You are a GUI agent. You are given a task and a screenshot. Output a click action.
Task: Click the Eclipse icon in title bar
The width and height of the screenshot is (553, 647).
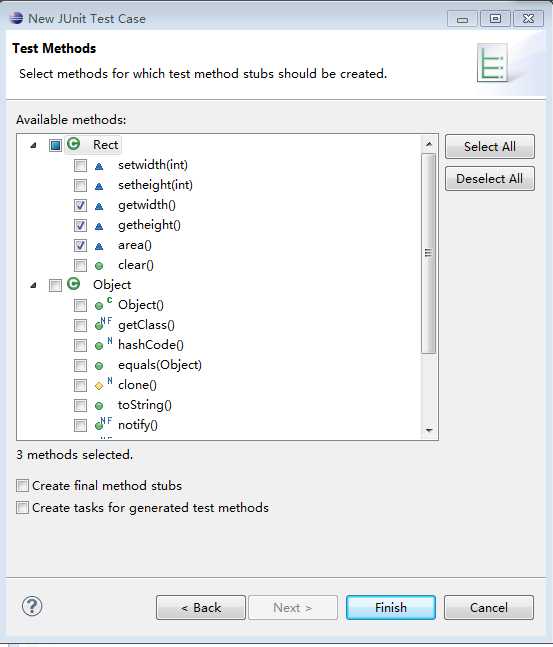click(17, 18)
